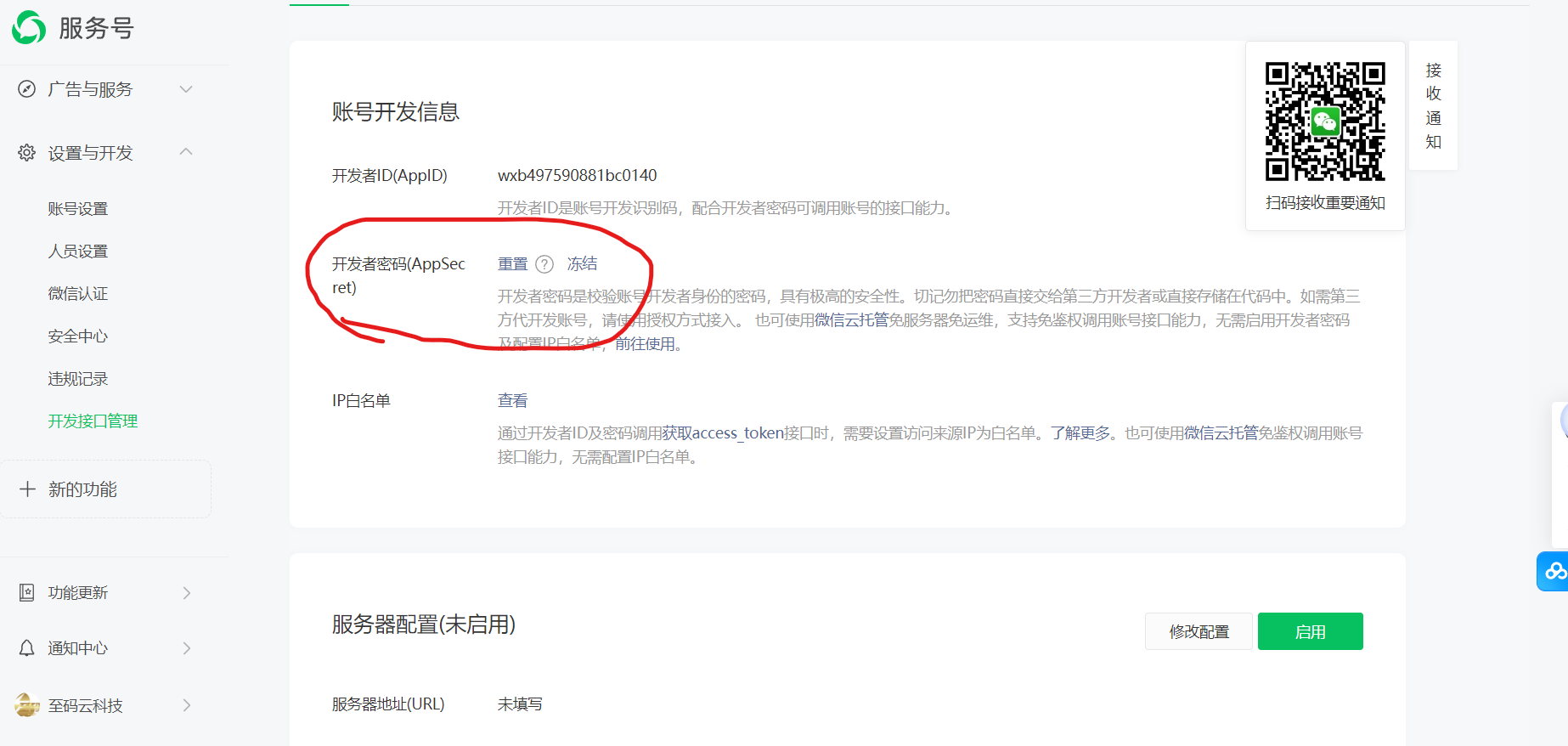The image size is (1568, 746).
Task: Click 冻结 to freeze the AppSecret
Action: tap(583, 264)
